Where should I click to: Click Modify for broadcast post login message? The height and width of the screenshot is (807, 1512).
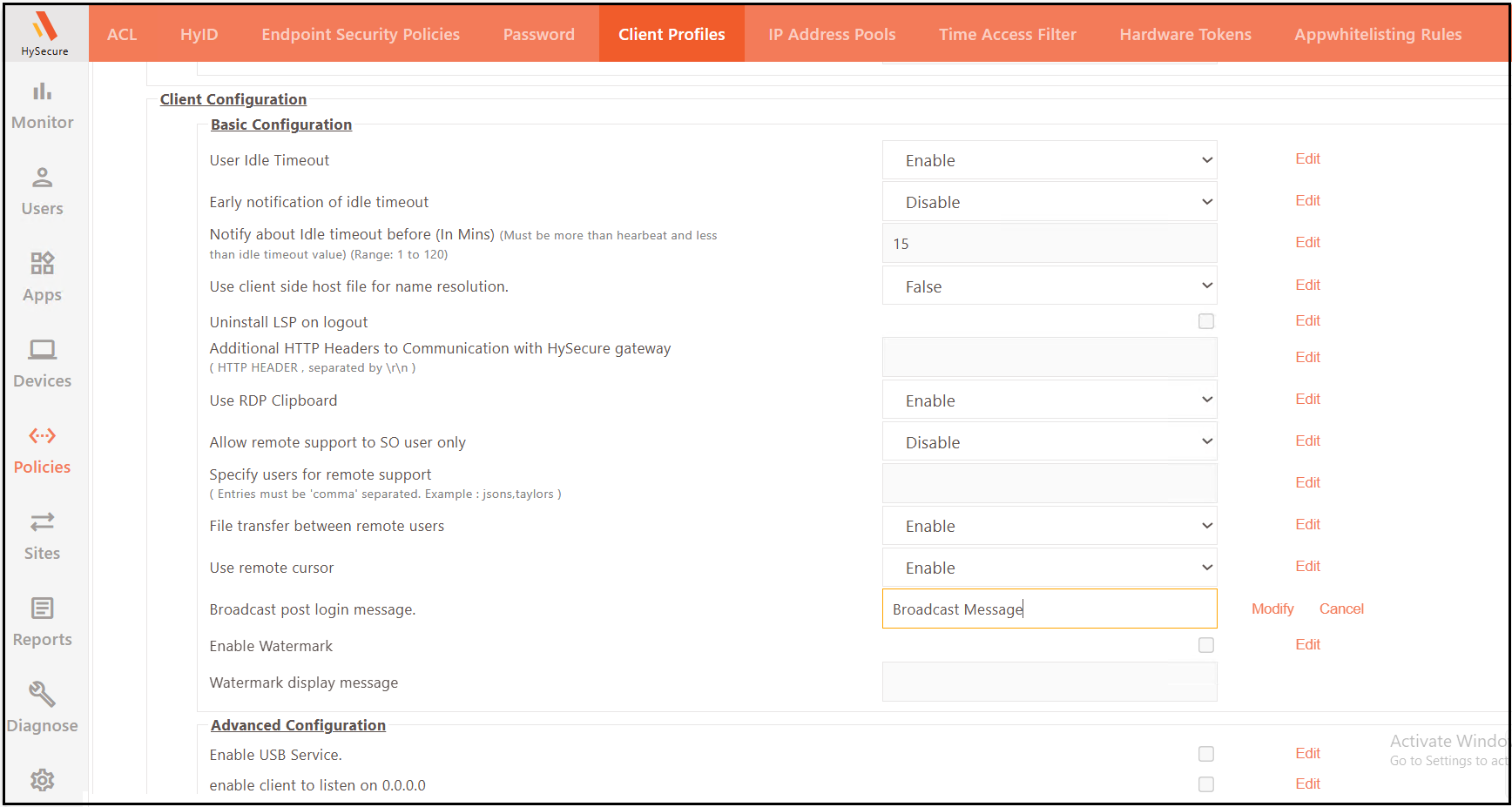(1272, 609)
